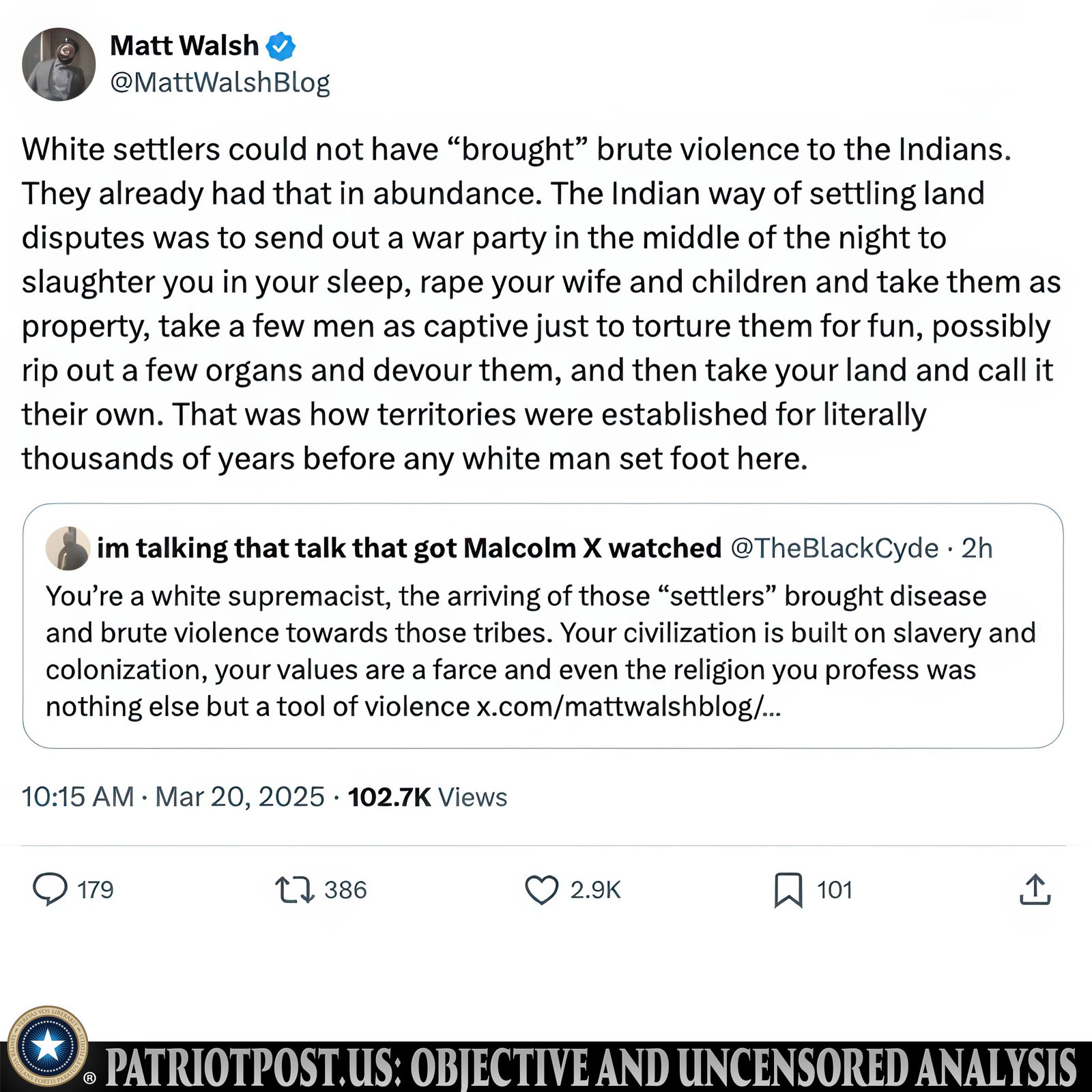
Task: Click the repost arrows icon
Action: pyautogui.click(x=294, y=890)
